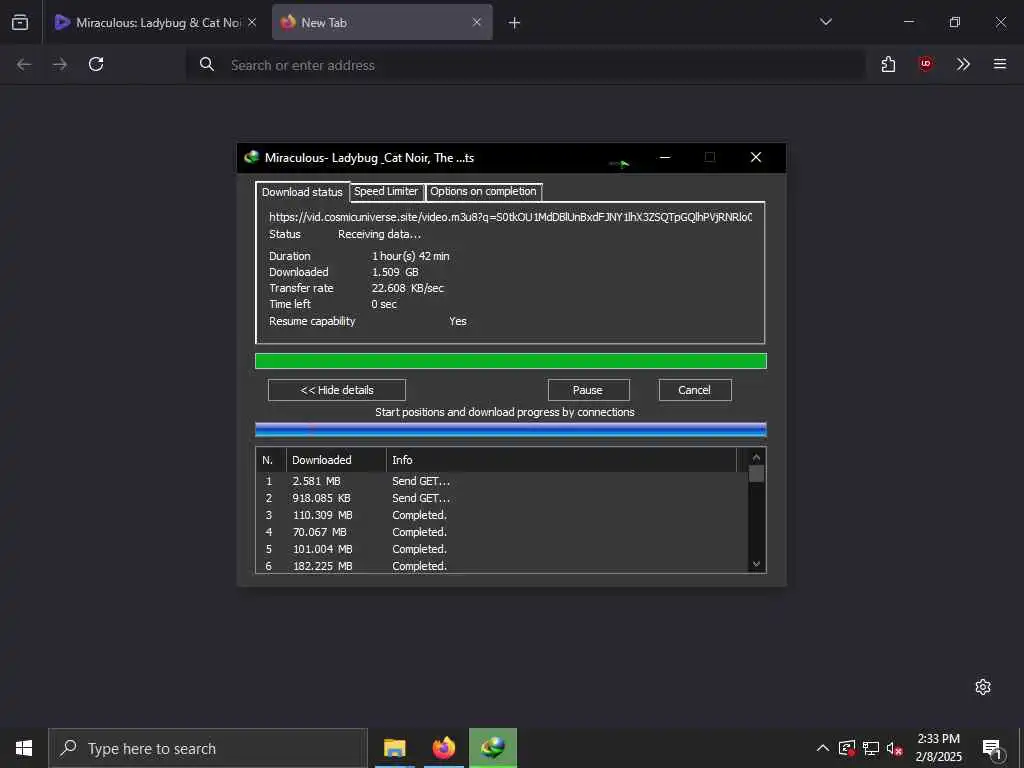
Task: Select connection row 6 with 182.225 MB
Action: tap(502, 566)
